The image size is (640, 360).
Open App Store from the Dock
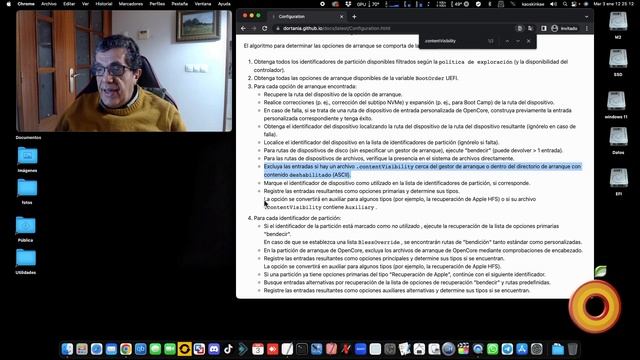click(x=522, y=349)
